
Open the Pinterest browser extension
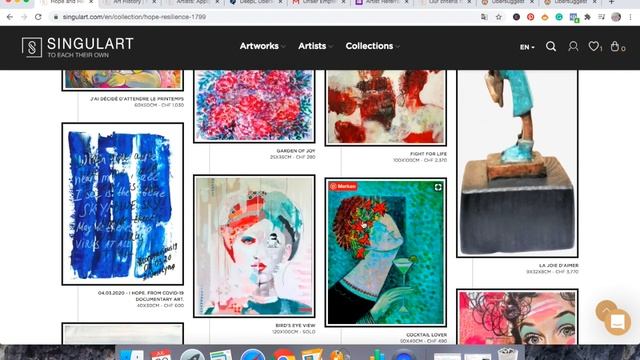531,17
